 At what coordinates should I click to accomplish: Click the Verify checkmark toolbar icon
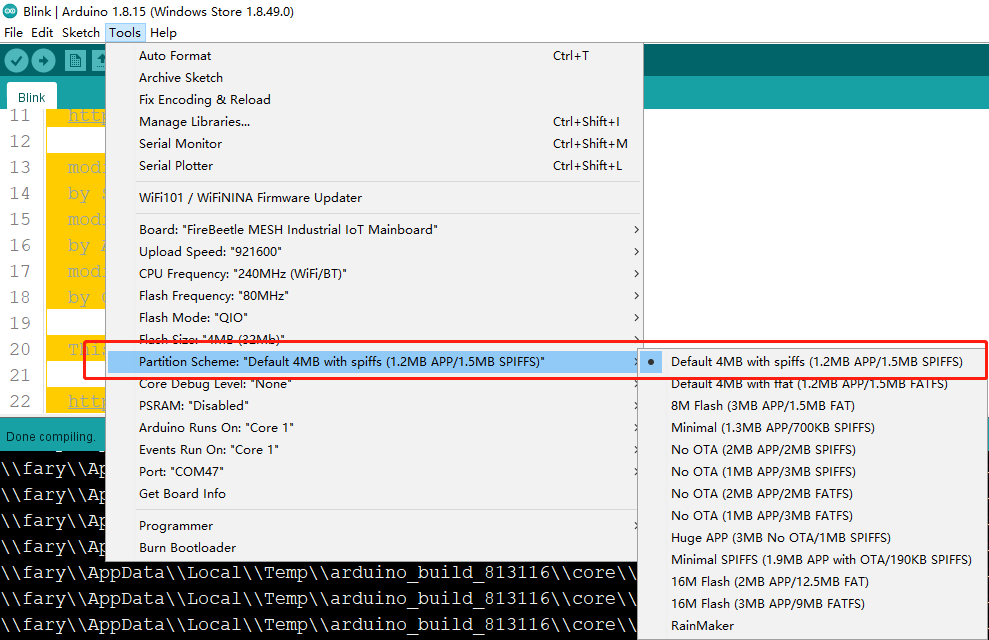(16, 61)
